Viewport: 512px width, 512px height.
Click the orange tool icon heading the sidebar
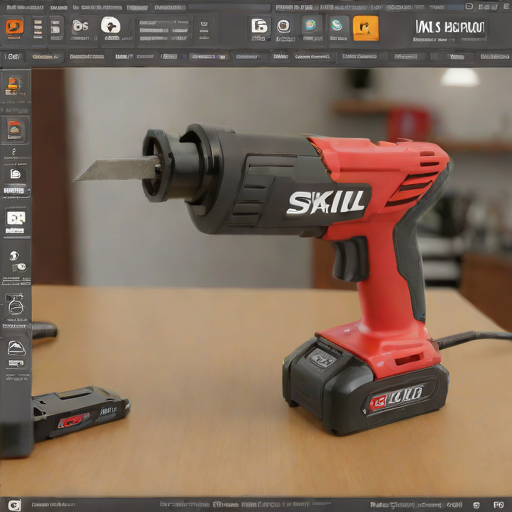coord(13,86)
